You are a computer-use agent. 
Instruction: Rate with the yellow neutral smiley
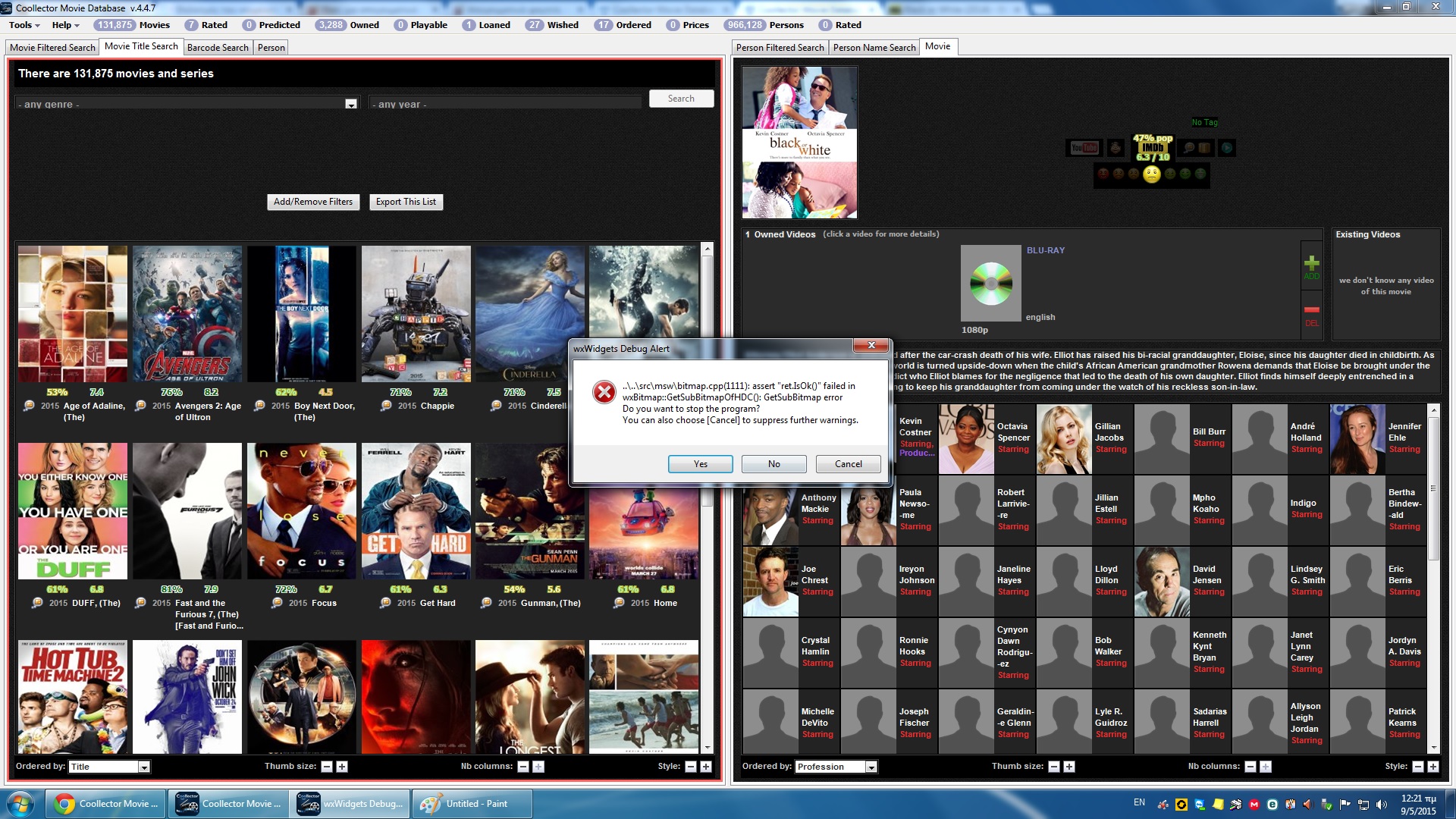tap(1152, 174)
